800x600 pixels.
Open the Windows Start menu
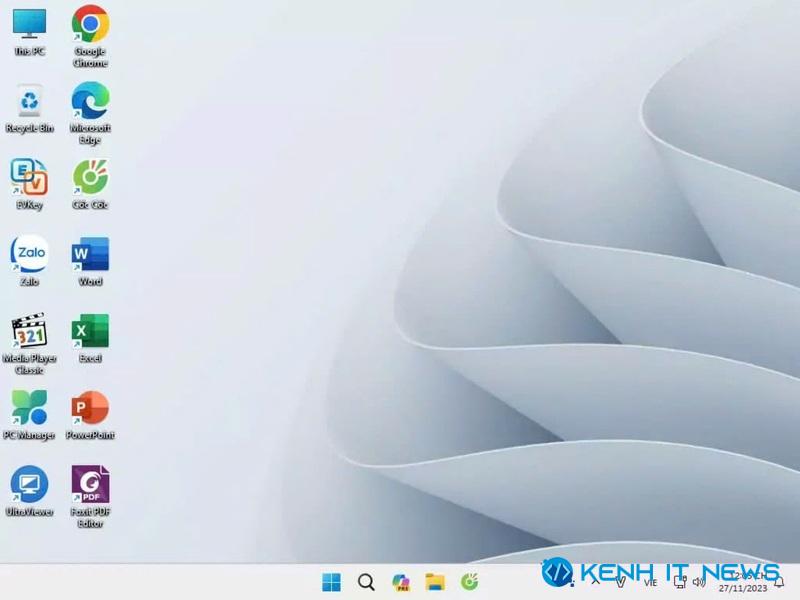332,582
